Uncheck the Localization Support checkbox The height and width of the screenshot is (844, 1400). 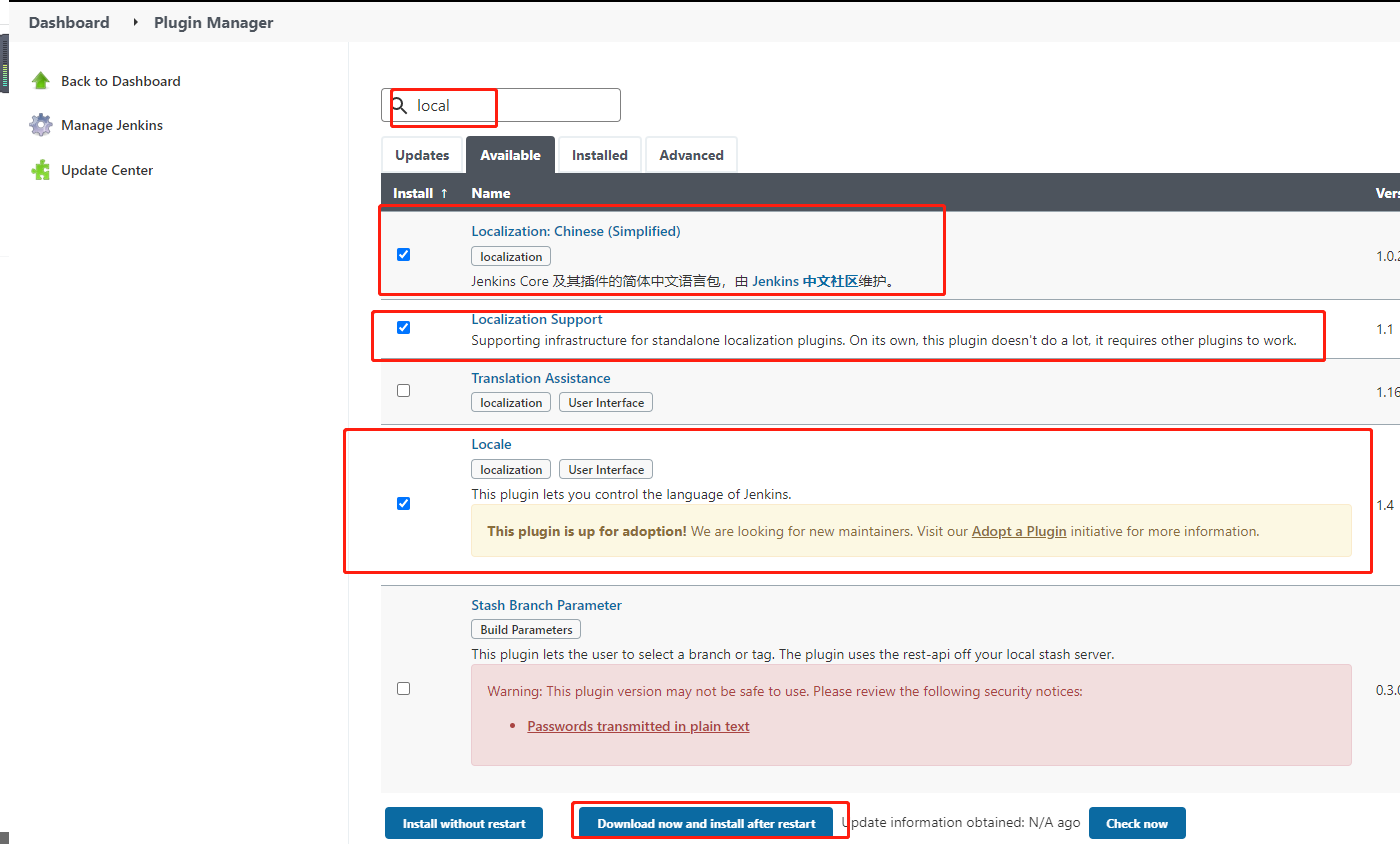click(403, 327)
